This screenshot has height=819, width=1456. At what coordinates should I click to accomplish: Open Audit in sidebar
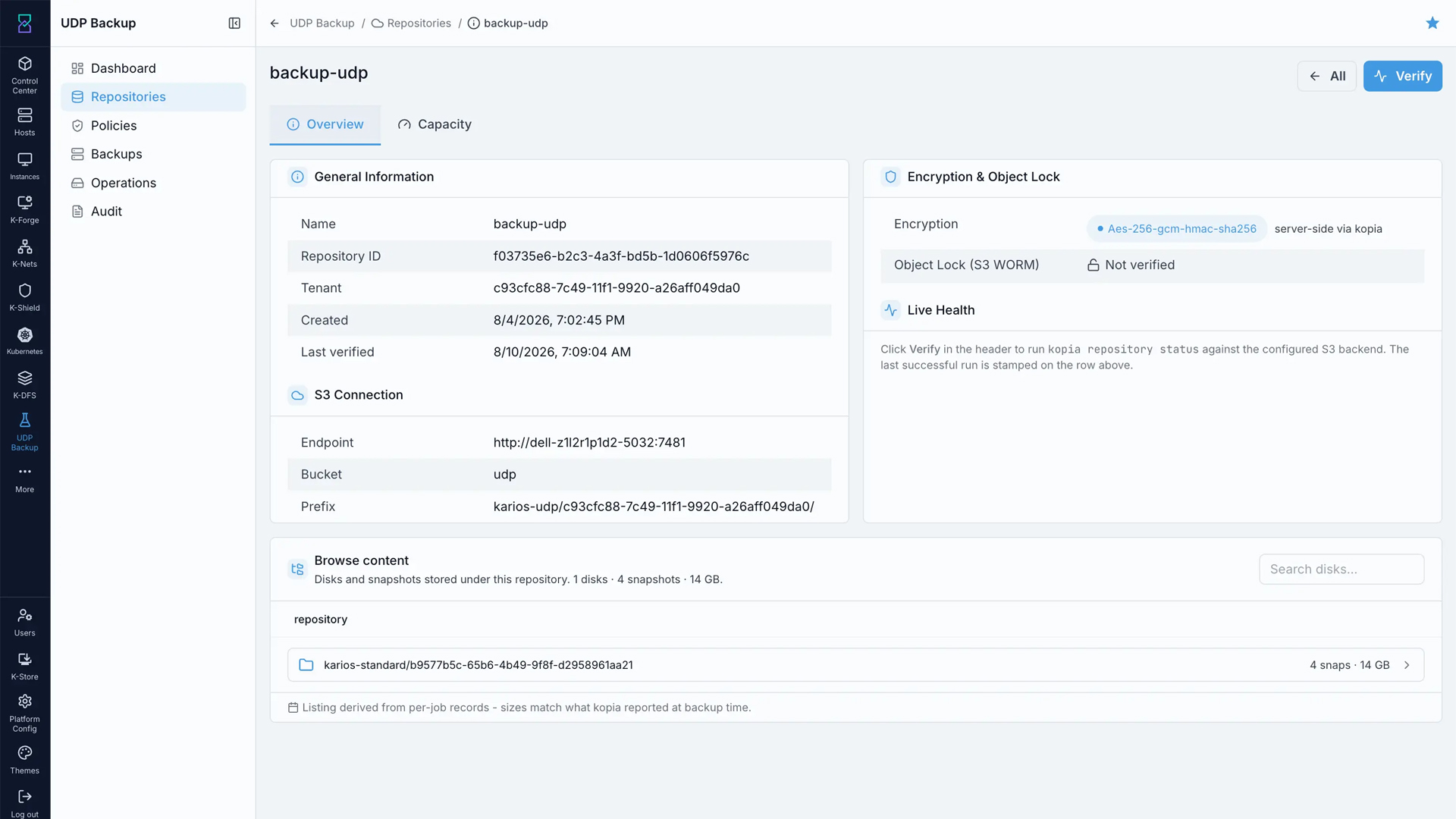[x=153, y=212]
